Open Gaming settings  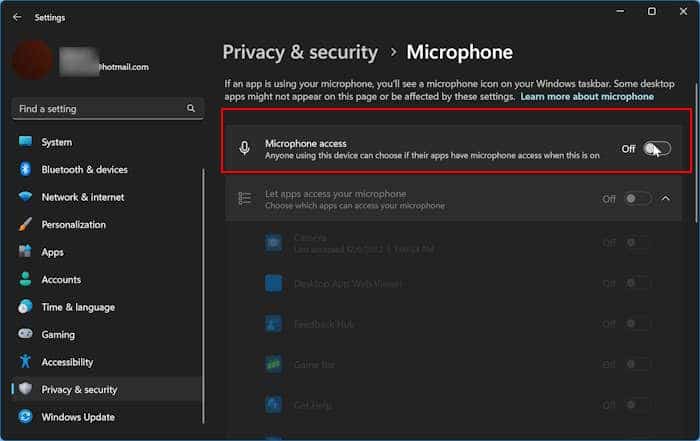click(x=107, y=334)
